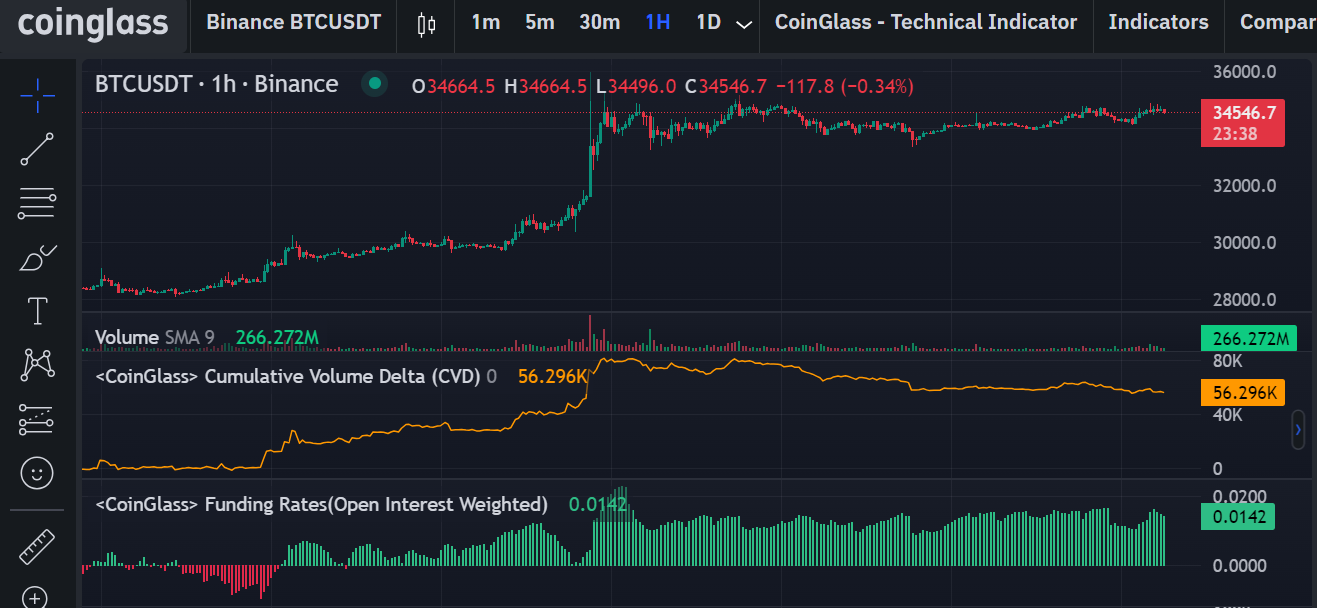Select the crosshair cursor tool

point(37,96)
